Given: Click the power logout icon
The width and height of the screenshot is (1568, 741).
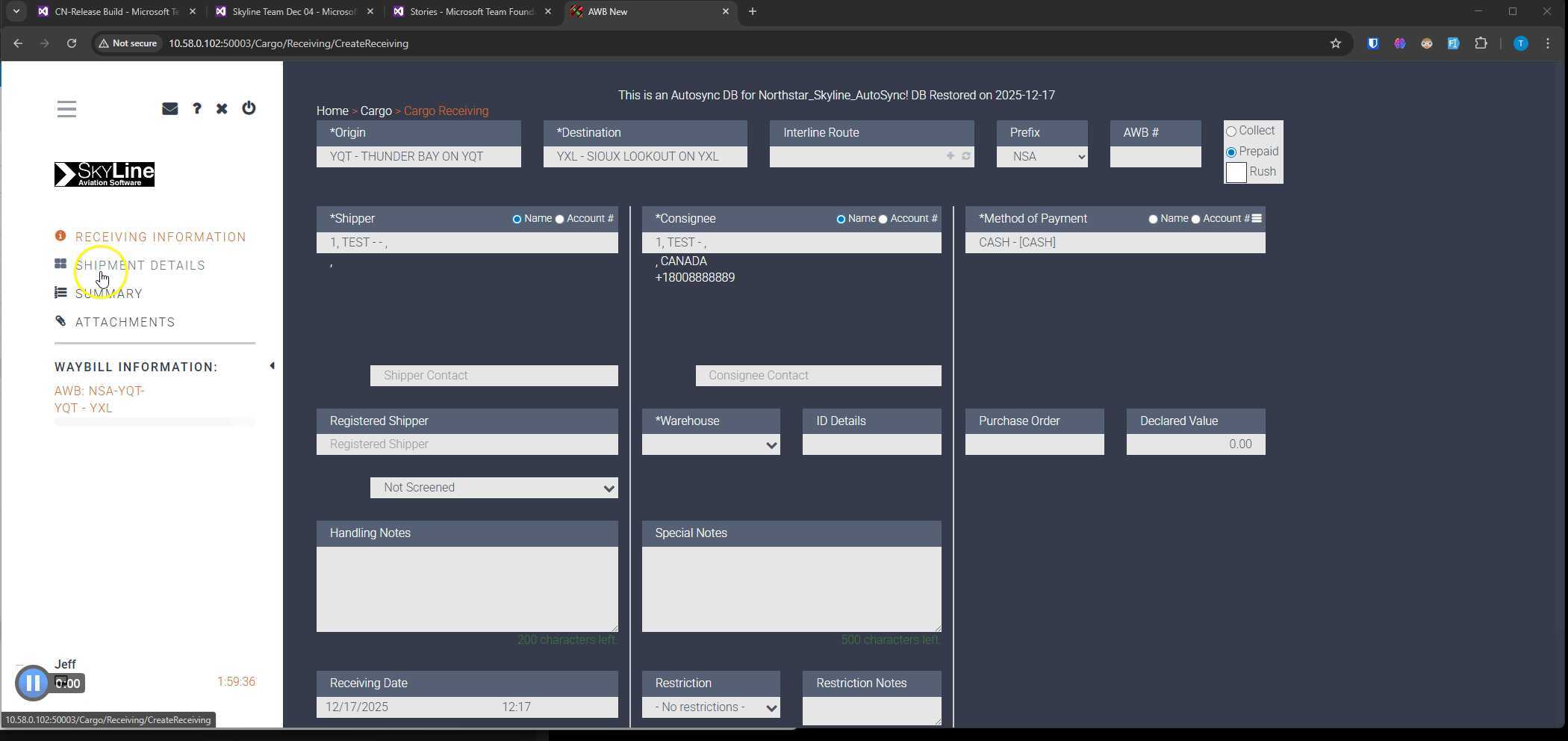Looking at the screenshot, I should coord(249,108).
